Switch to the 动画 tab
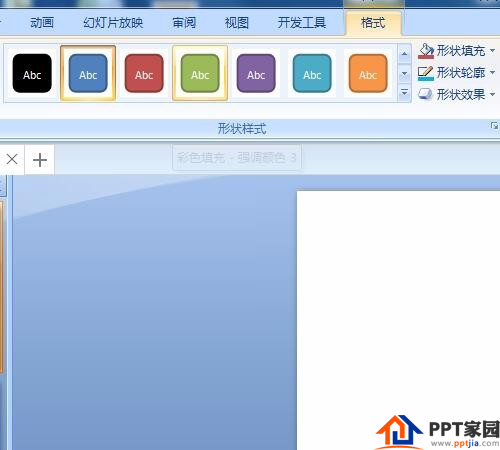 point(42,23)
